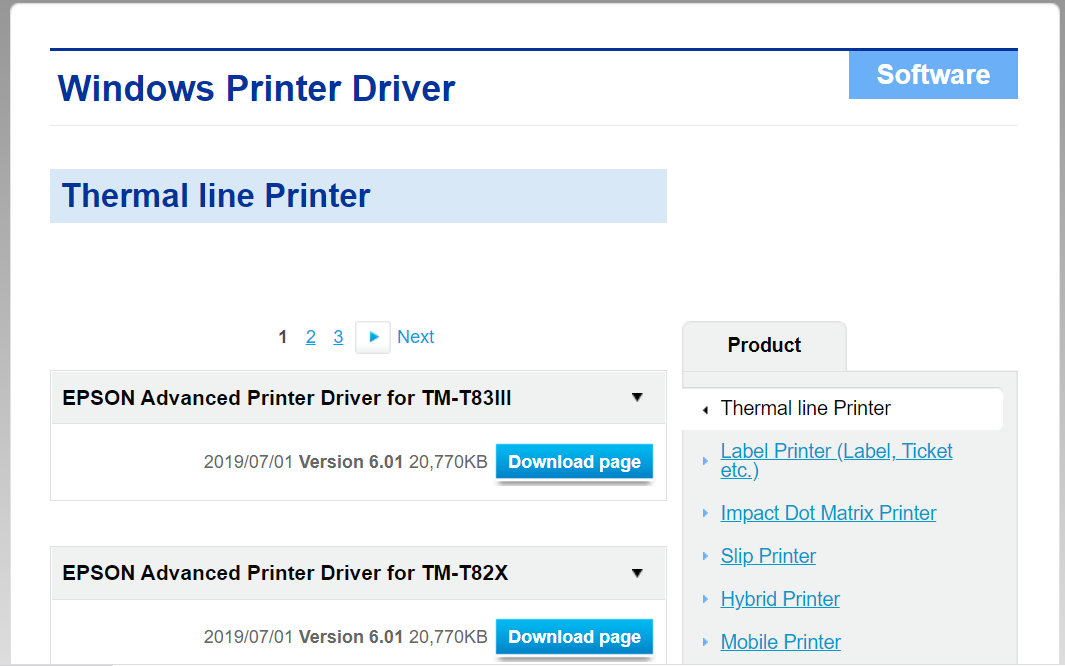Click the Next page arrow icon
1065x666 pixels.
tap(373, 337)
